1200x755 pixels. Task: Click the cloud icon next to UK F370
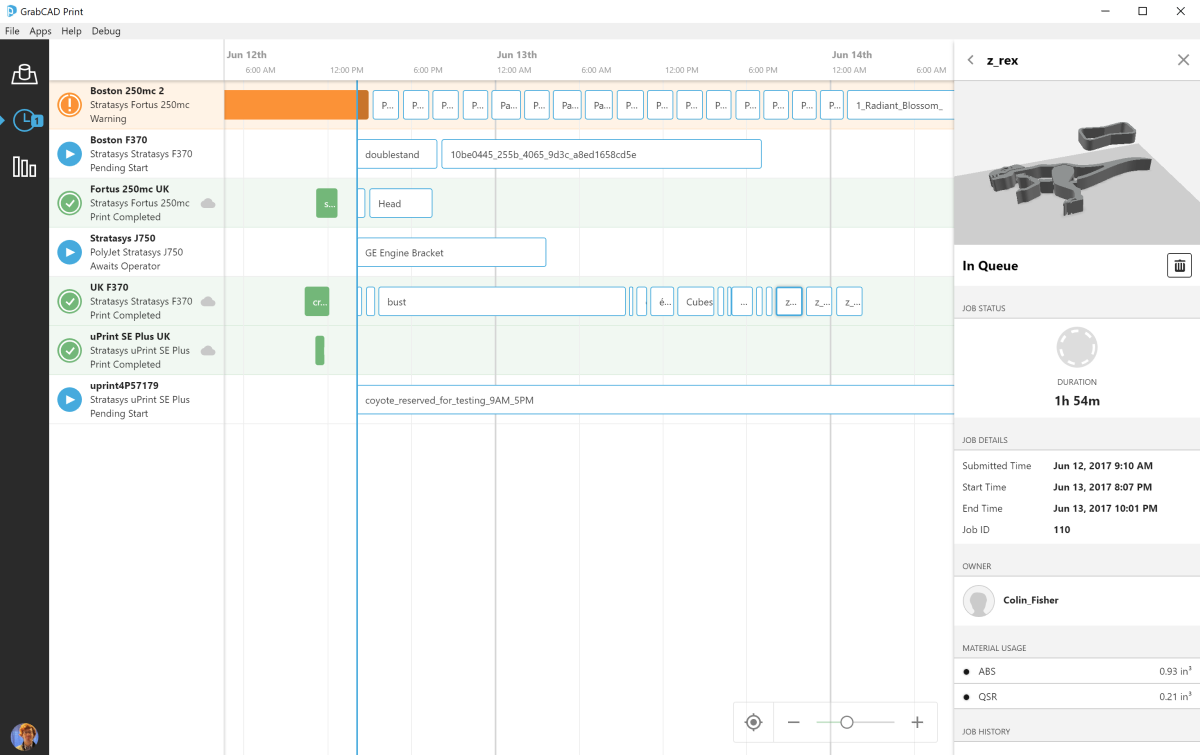click(208, 301)
